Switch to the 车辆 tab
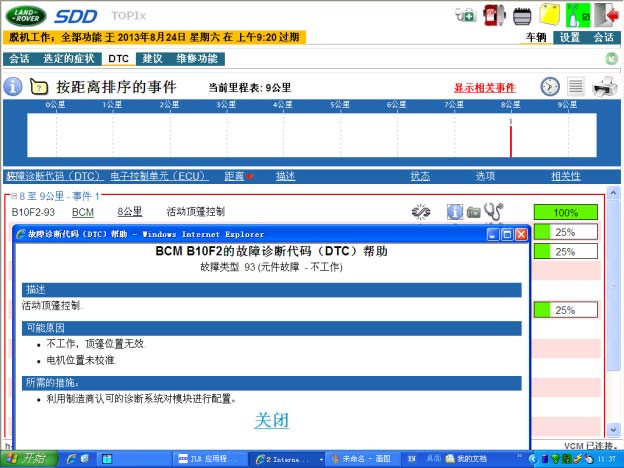Screen dimensions: 624x468 click(x=536, y=37)
